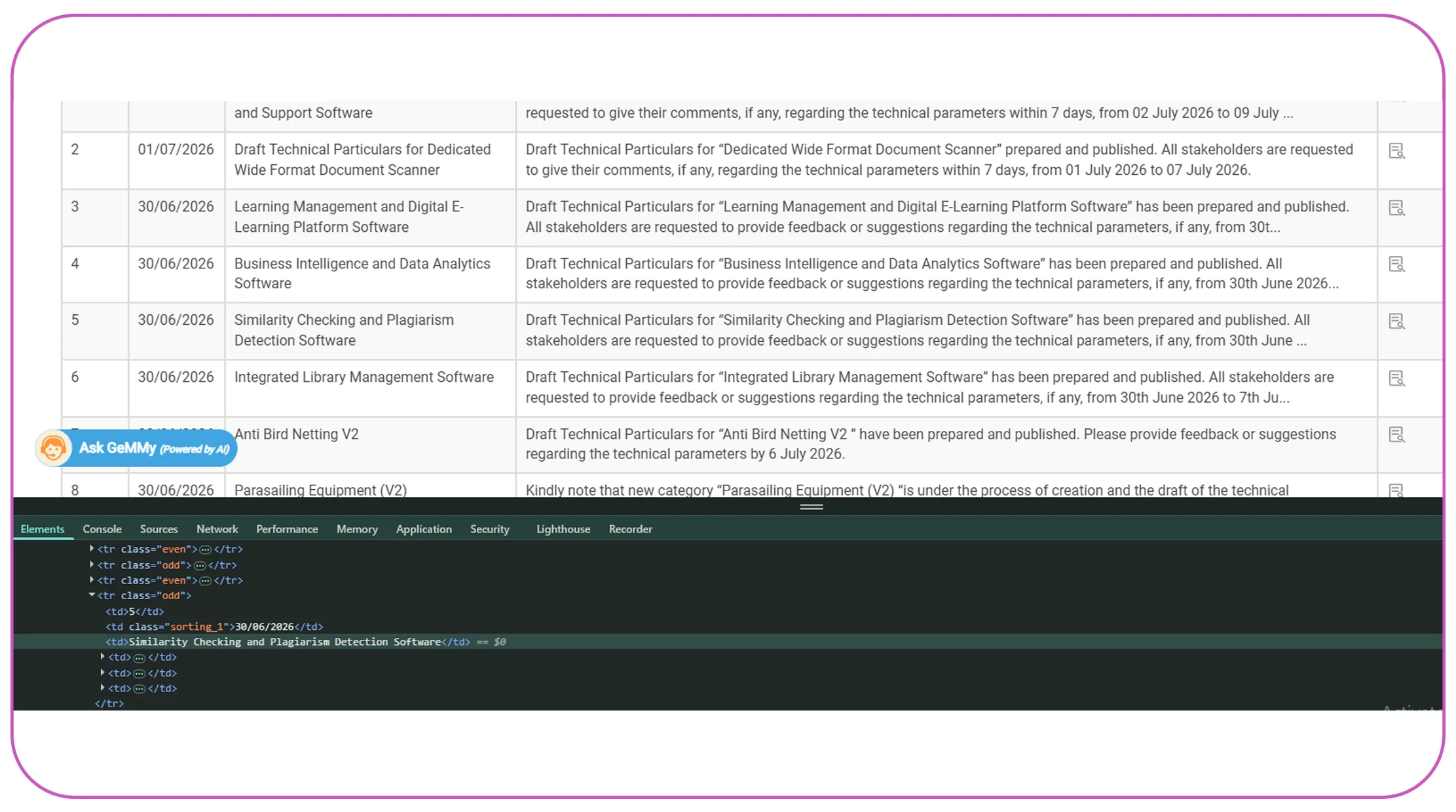Collapse the expanded tr class odd node
The width and height of the screenshot is (1456, 812).
(x=92, y=595)
